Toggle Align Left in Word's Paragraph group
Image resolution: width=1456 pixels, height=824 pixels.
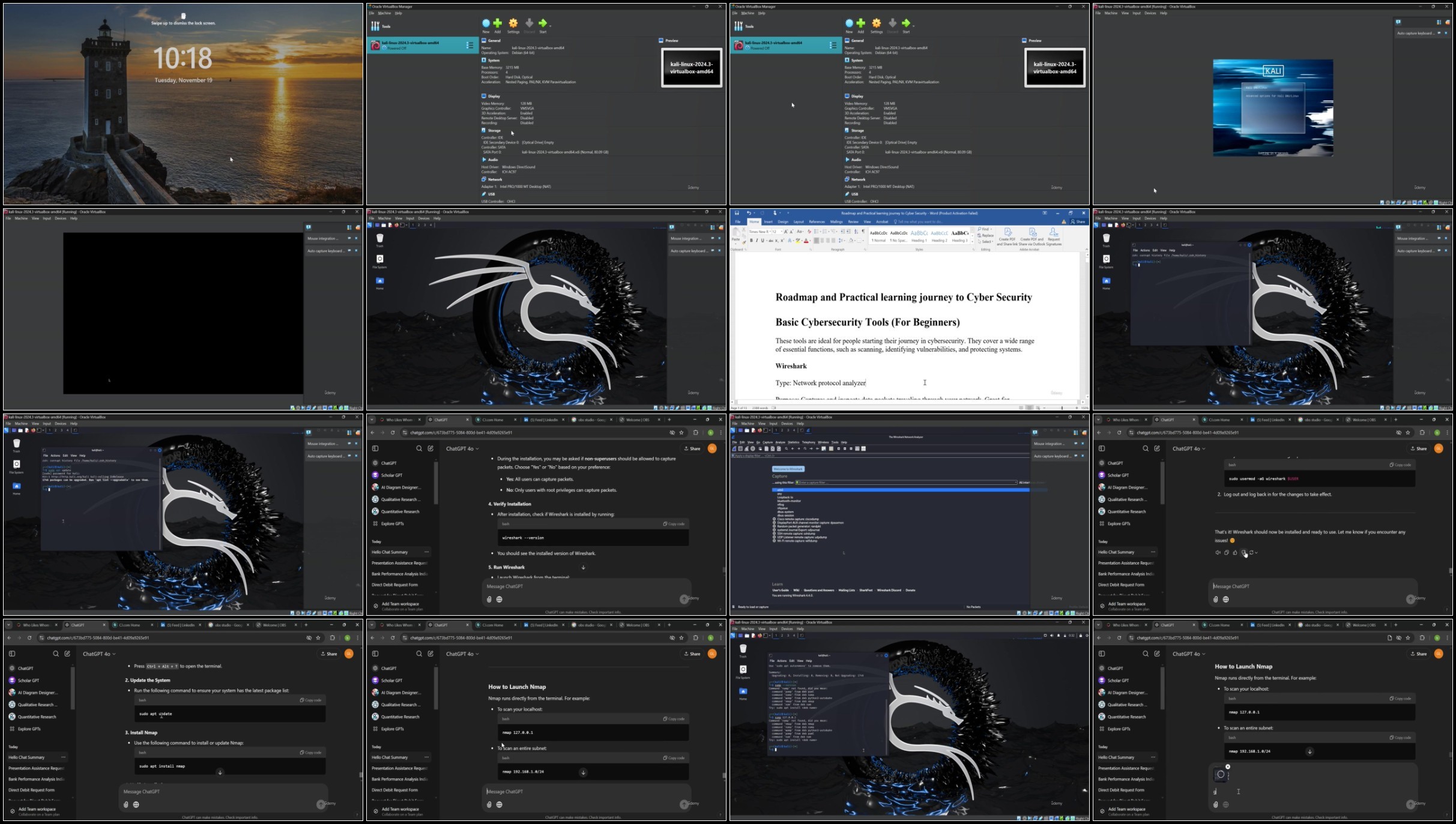point(817,240)
